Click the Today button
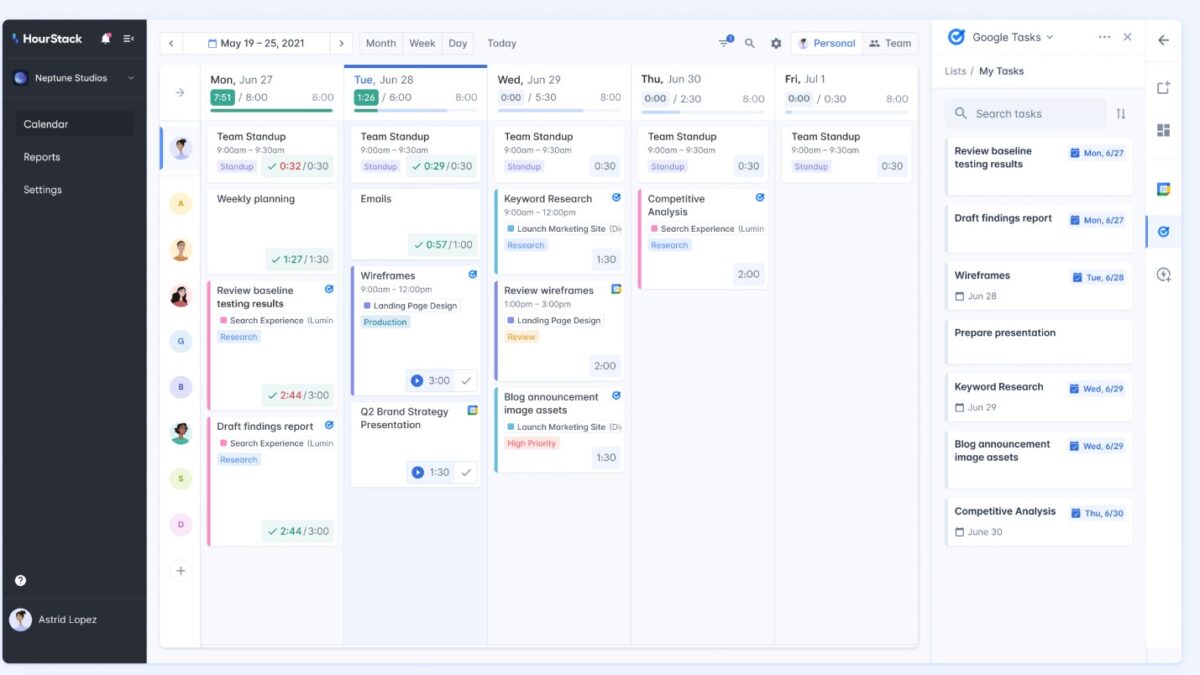The width and height of the screenshot is (1200, 675). pos(501,43)
